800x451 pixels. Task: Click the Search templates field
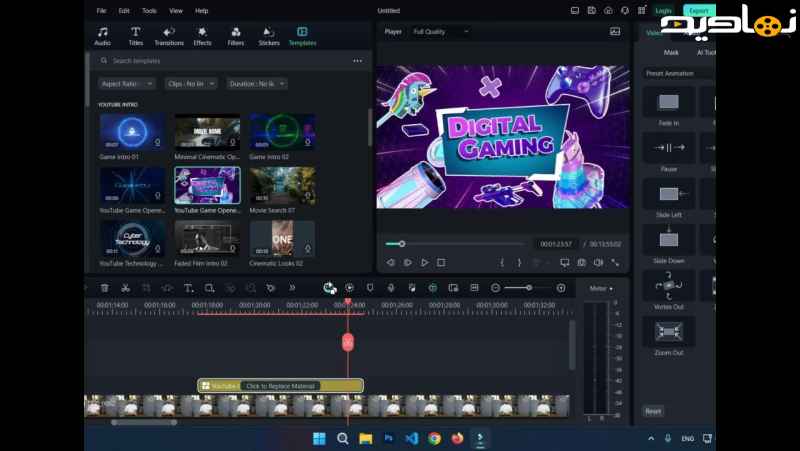tap(224, 61)
